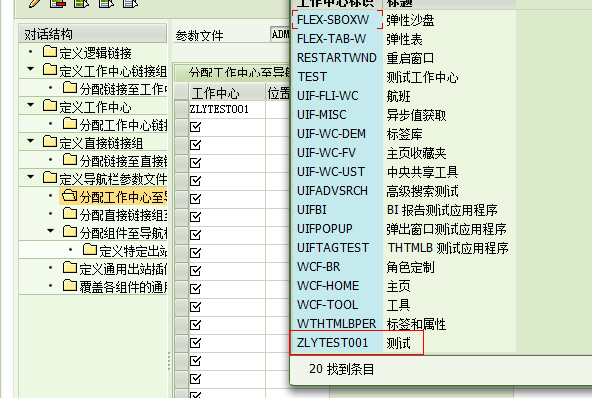Click folder icon of 定义通用出站插 node
Viewport: 592px width, 398px height.
pyautogui.click(x=70, y=268)
